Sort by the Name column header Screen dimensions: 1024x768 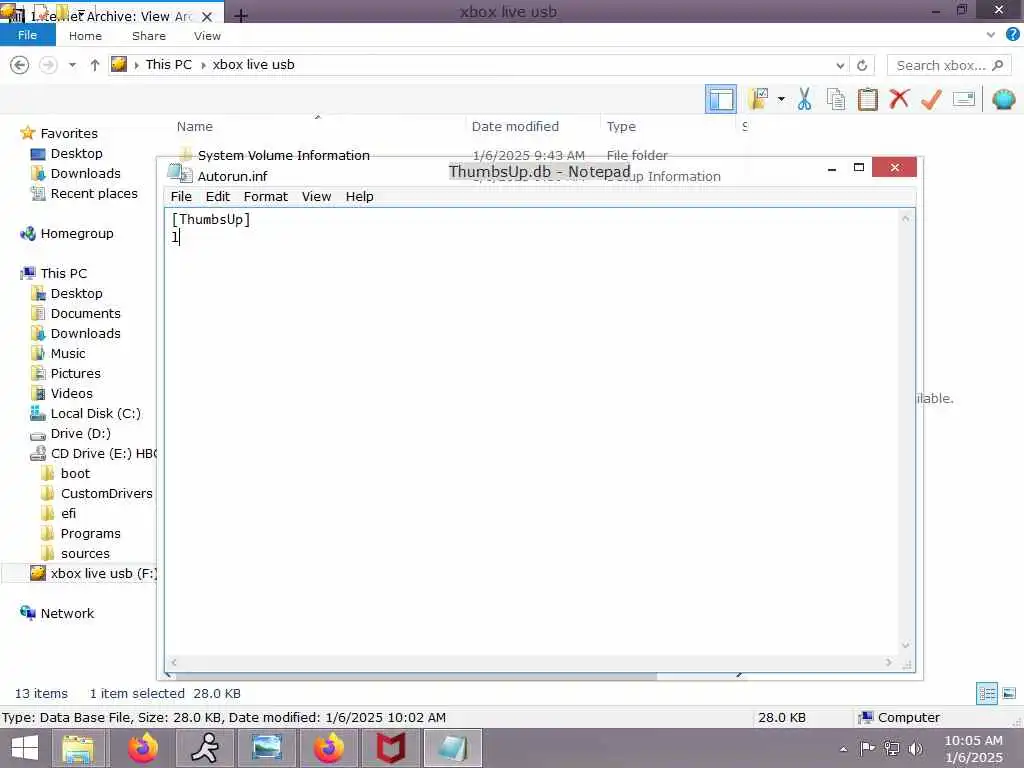click(195, 127)
